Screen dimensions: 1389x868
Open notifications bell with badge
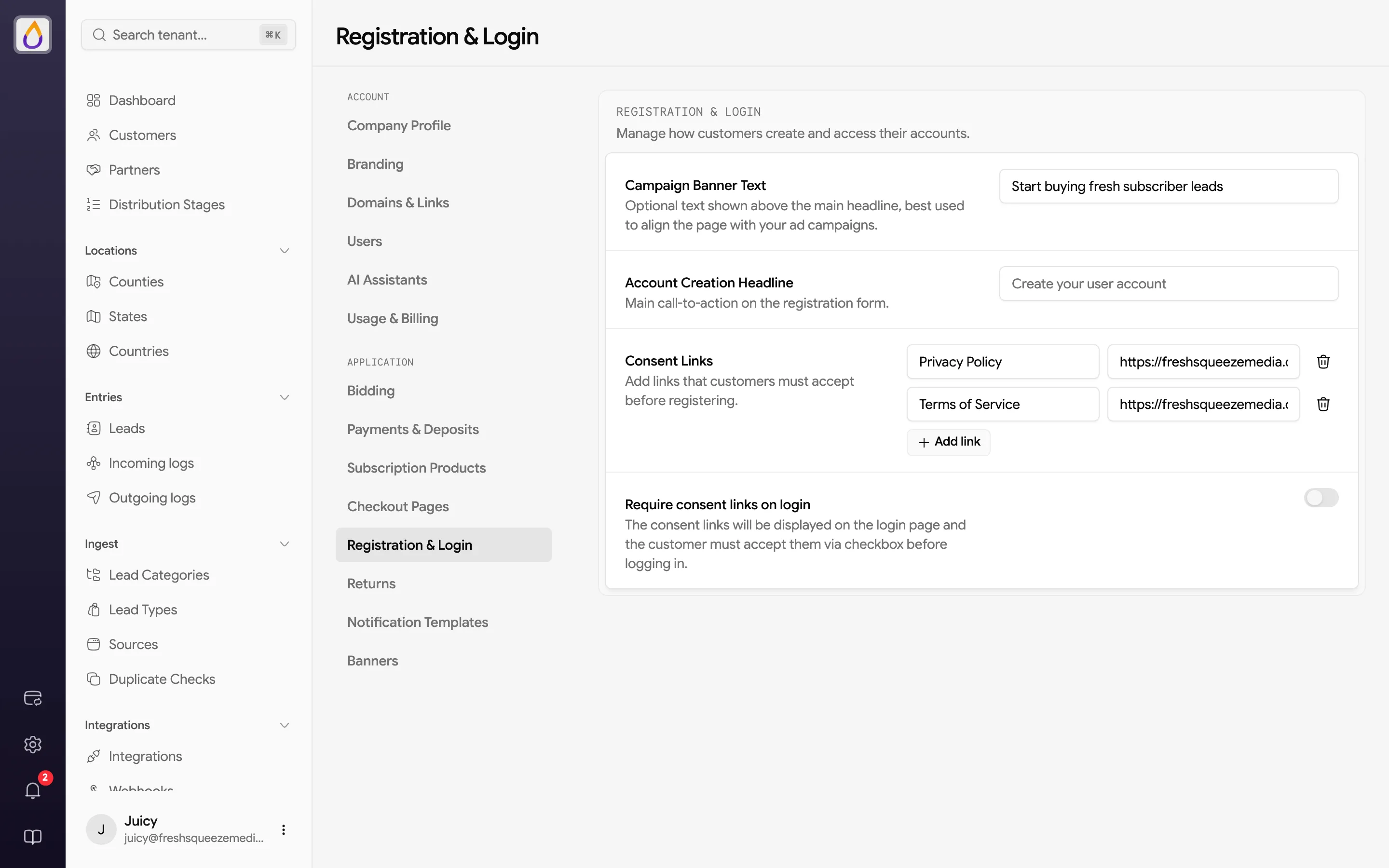tap(33, 790)
